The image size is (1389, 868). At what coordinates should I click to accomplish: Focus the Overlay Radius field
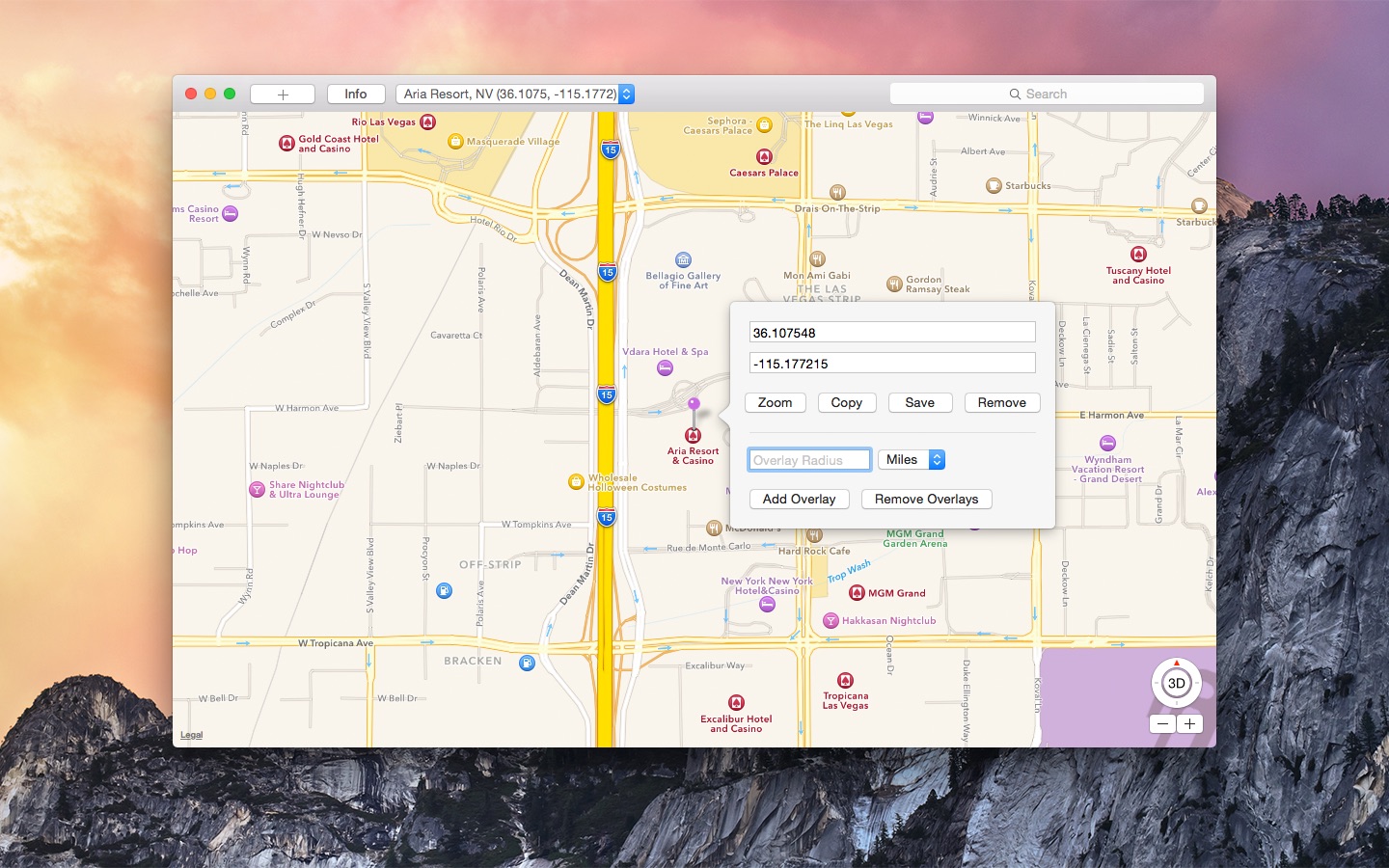tap(809, 460)
